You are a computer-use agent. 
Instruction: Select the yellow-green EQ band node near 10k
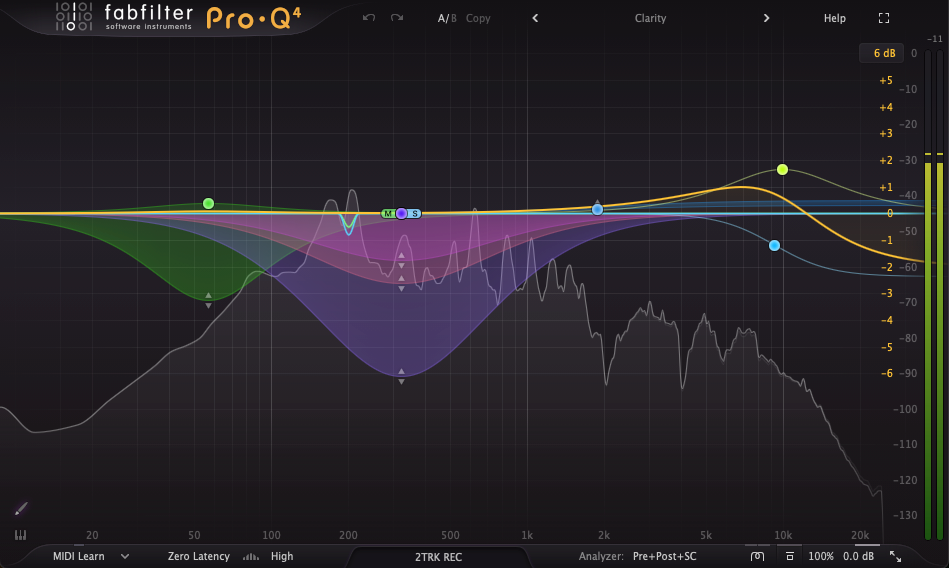coord(782,169)
